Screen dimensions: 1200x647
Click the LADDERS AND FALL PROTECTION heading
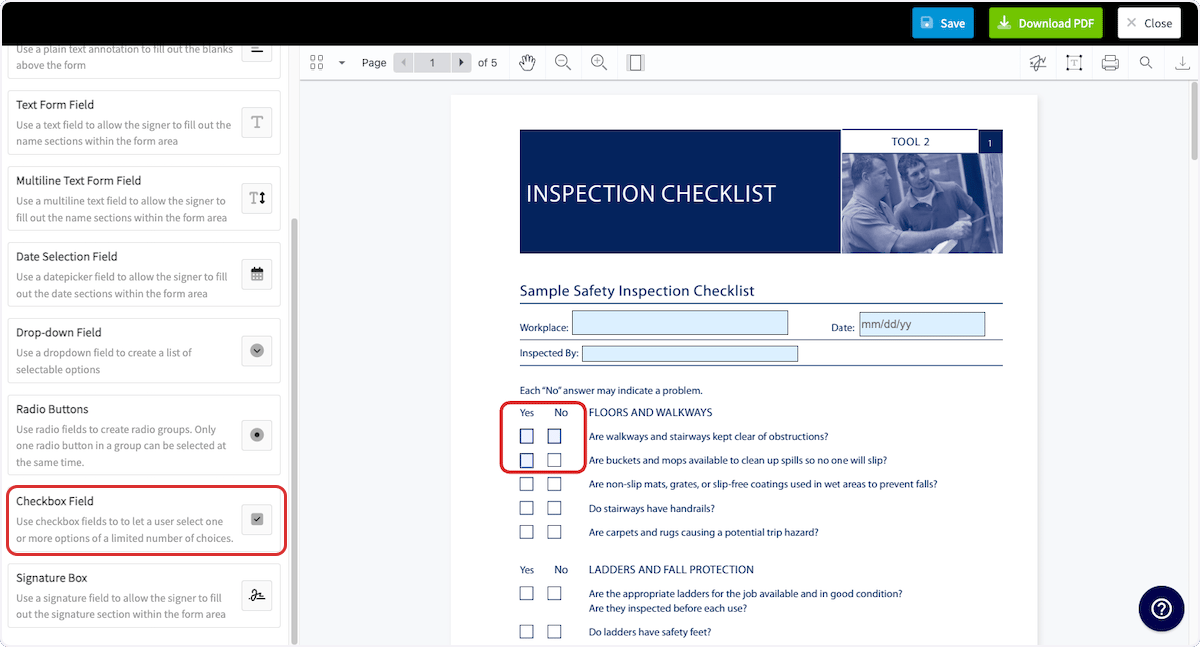(x=671, y=569)
